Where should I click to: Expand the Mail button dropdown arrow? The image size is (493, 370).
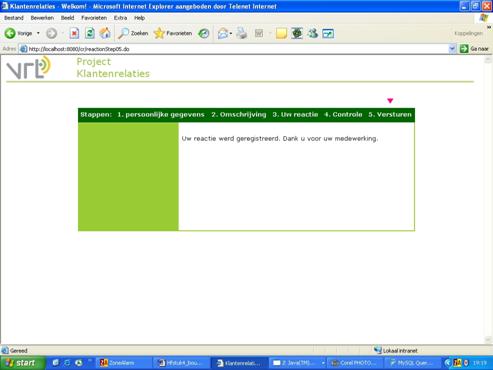pyautogui.click(x=231, y=34)
